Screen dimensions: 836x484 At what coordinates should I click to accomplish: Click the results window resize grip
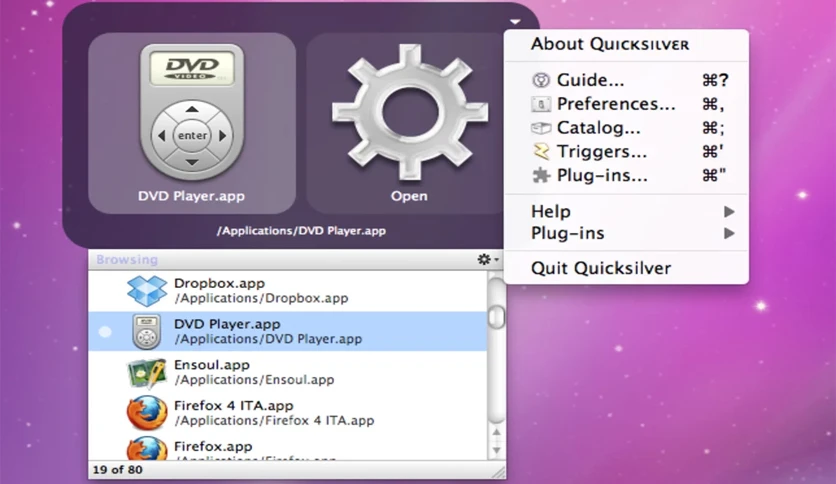[499, 472]
